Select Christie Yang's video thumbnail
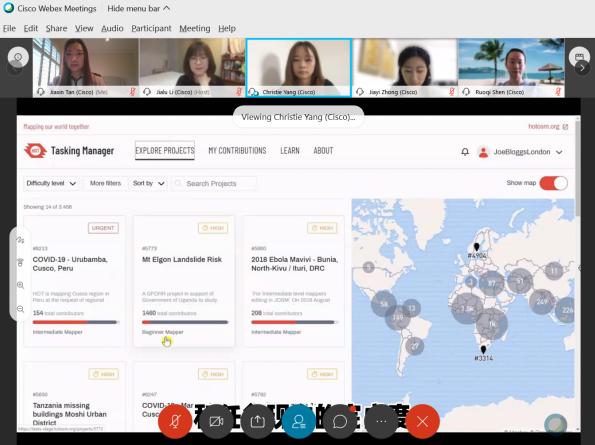The width and height of the screenshot is (595, 445). (299, 68)
